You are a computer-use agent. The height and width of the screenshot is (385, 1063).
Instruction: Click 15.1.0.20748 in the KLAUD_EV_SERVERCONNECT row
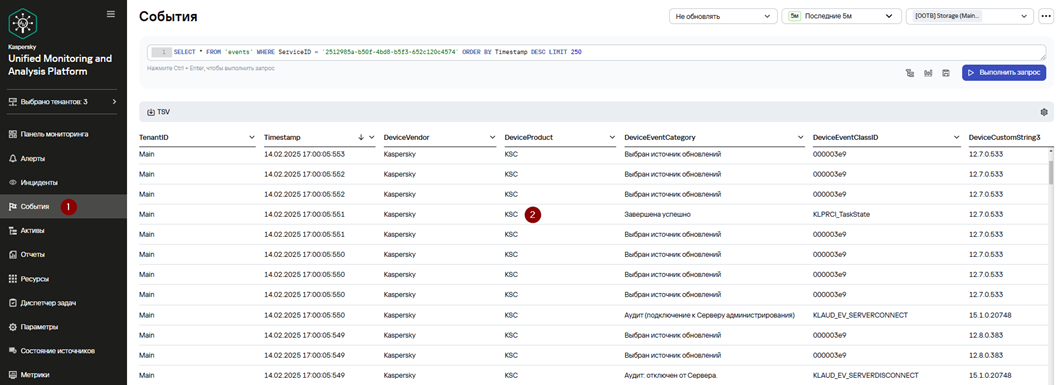[990, 315]
